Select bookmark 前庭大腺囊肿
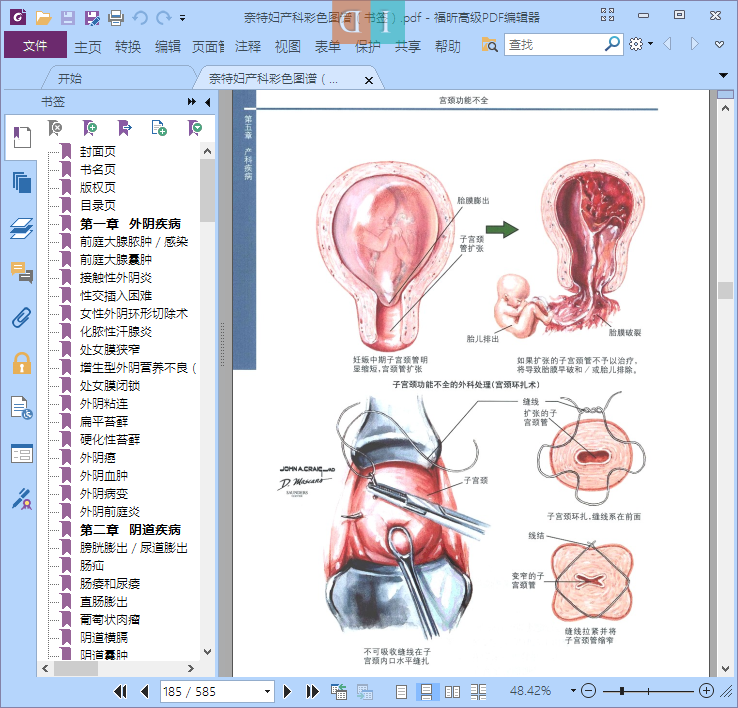 click(116, 260)
